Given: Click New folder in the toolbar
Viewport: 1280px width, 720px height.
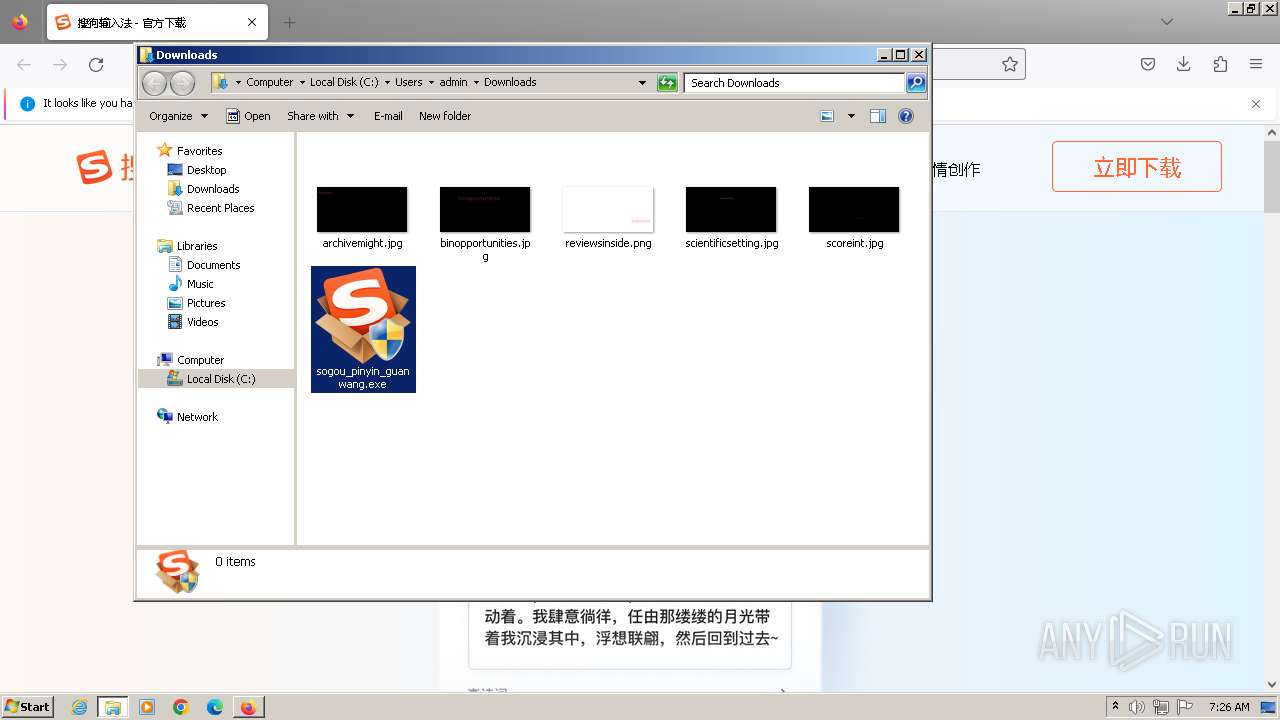Looking at the screenshot, I should coord(445,116).
